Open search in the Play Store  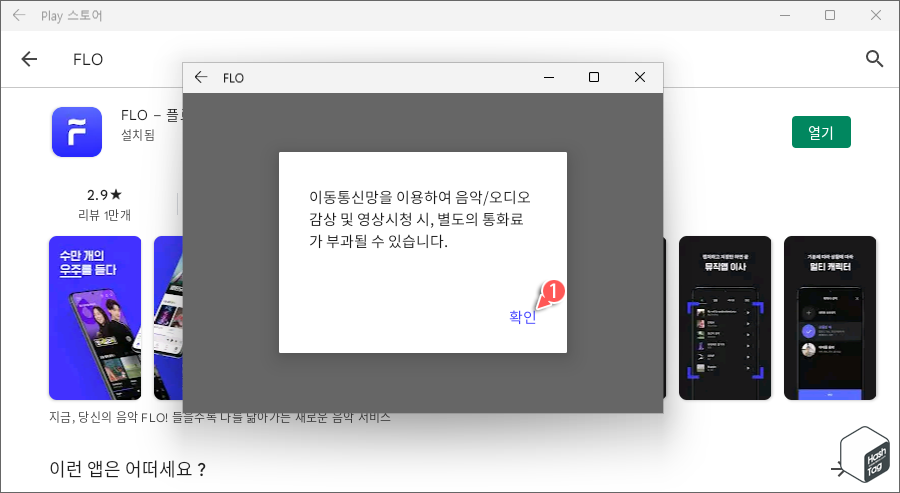(x=874, y=59)
